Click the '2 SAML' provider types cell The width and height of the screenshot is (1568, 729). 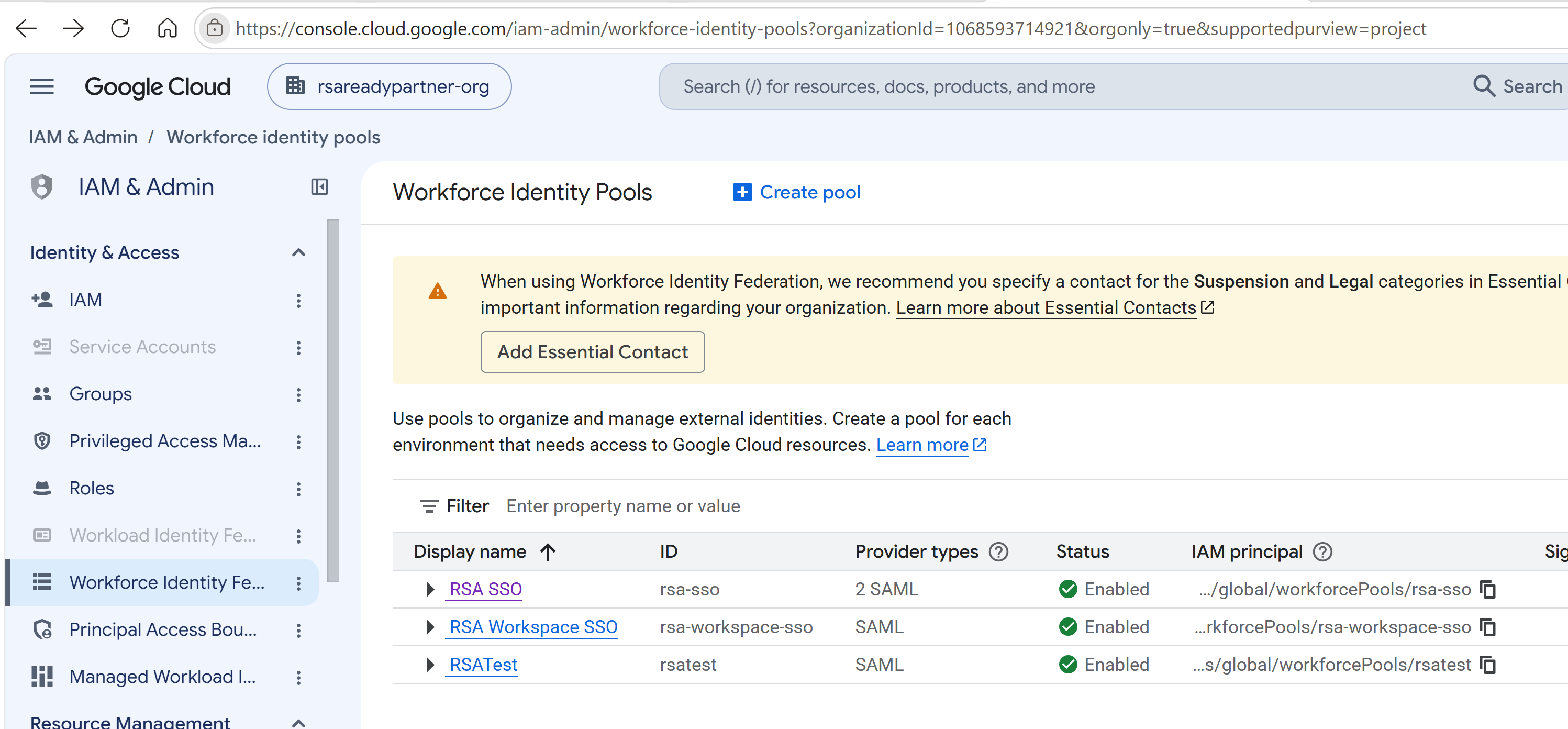tap(886, 589)
